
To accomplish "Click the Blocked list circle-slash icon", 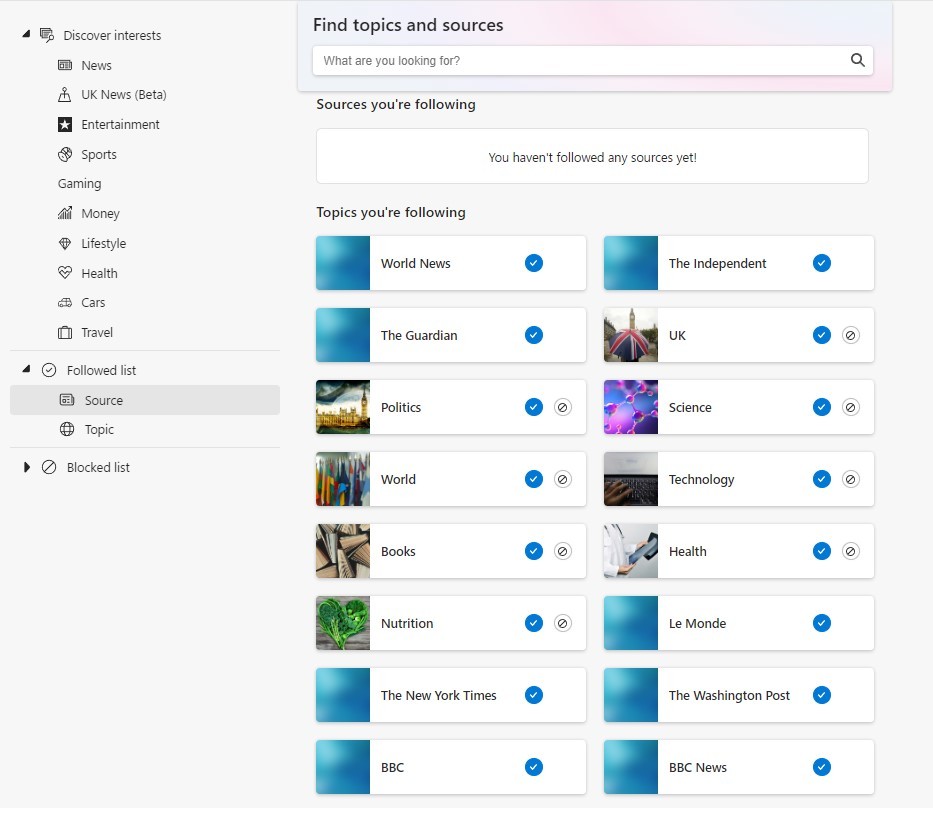I will click(49, 467).
